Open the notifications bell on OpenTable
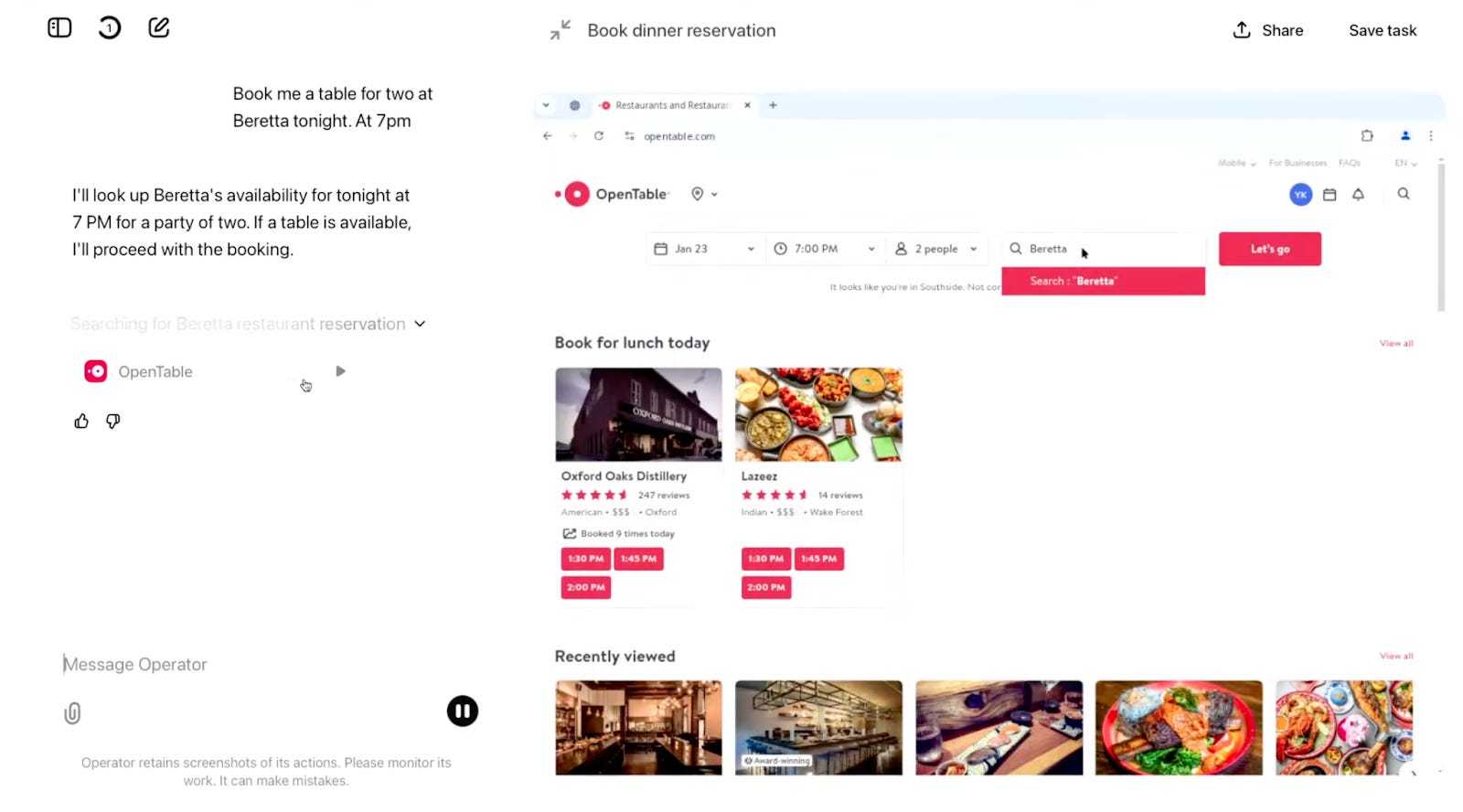 [1359, 194]
